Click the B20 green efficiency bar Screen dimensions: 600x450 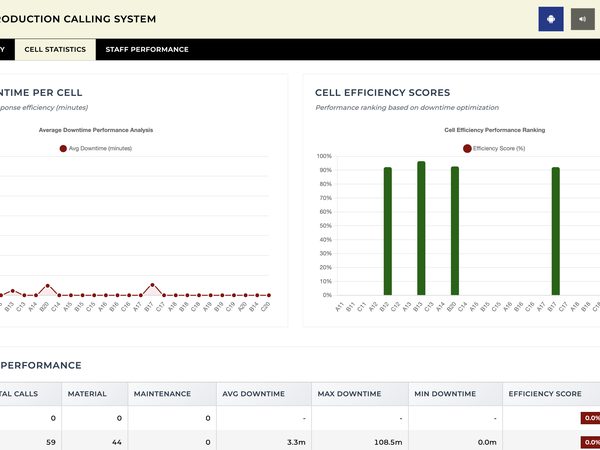455,231
